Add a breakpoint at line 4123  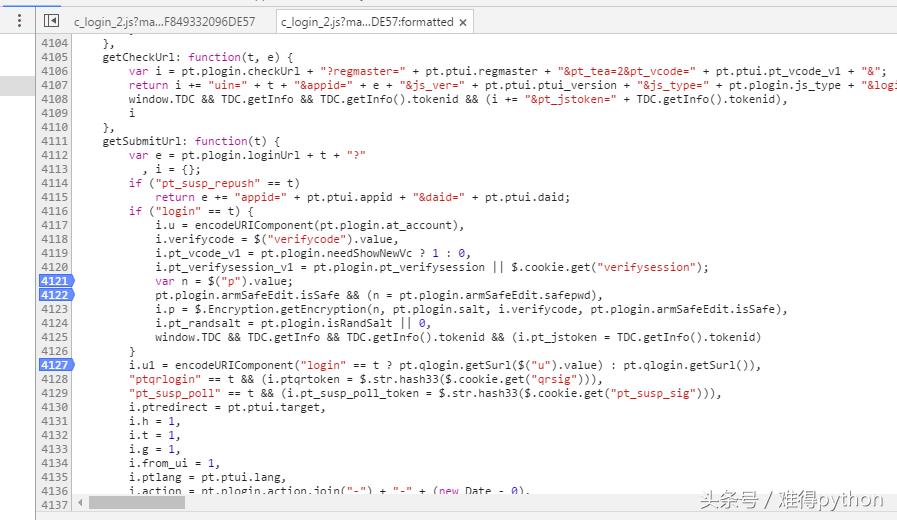tap(54, 309)
